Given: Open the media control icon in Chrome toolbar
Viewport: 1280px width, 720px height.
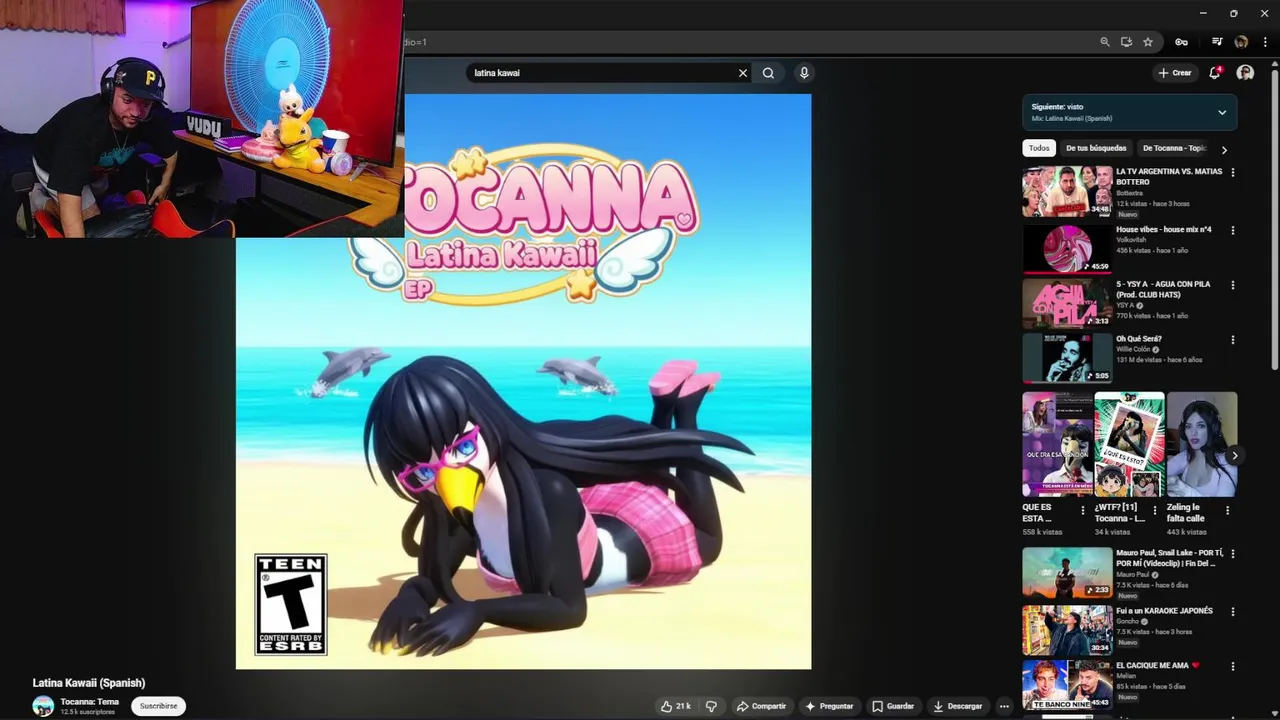Looking at the screenshot, I should 1217,42.
